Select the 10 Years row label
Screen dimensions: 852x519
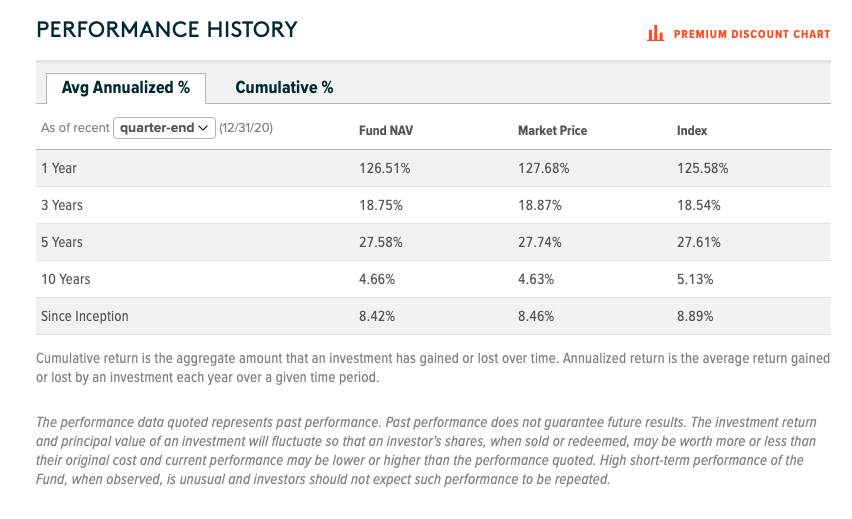pyautogui.click(x=66, y=279)
